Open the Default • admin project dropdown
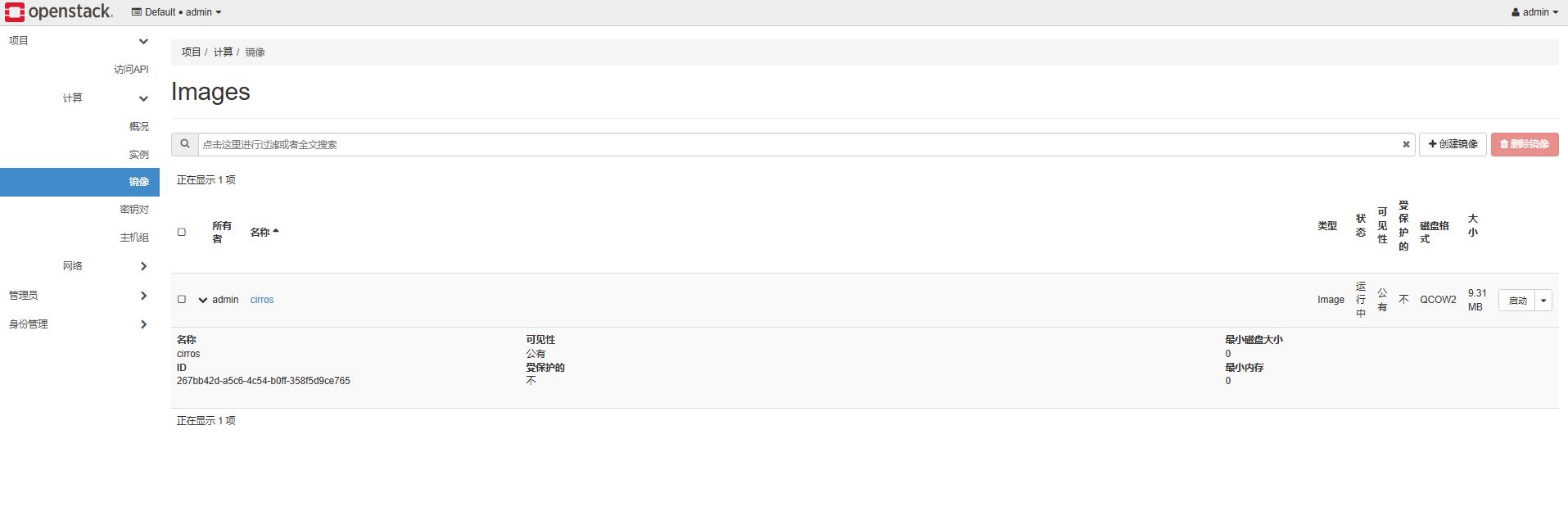The height and width of the screenshot is (507, 1568). pyautogui.click(x=177, y=12)
